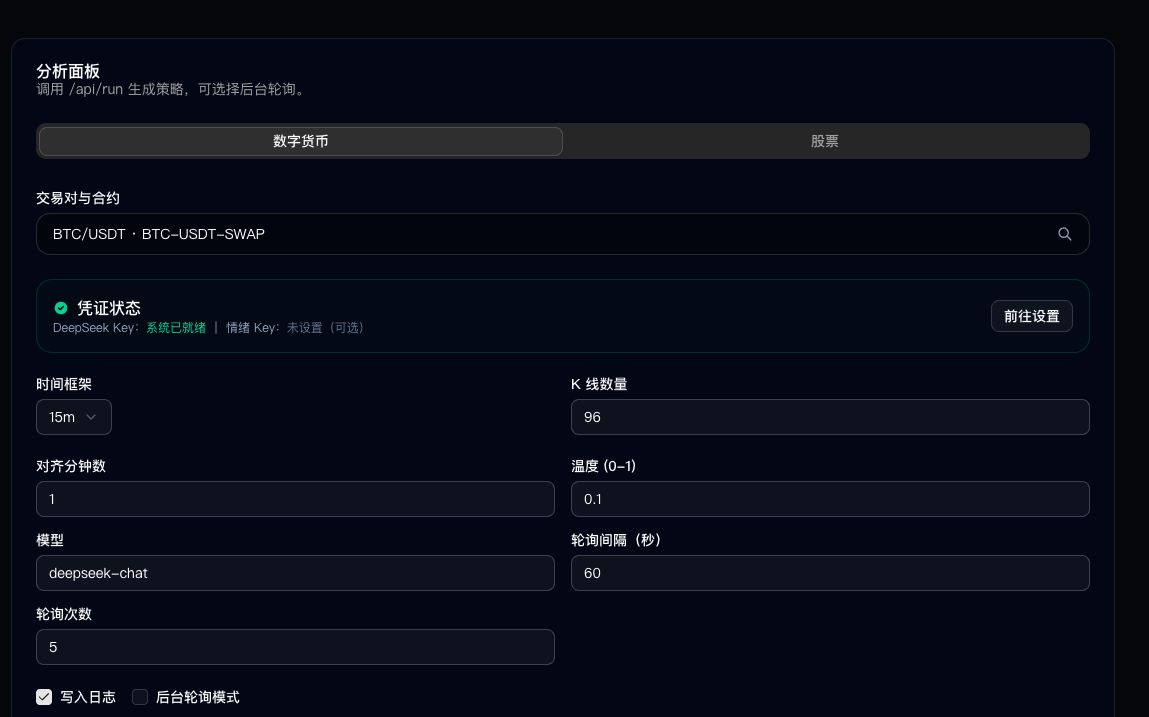Toggle 写入日志 logging option off
Image resolution: width=1149 pixels, height=717 pixels.
pyautogui.click(x=44, y=697)
